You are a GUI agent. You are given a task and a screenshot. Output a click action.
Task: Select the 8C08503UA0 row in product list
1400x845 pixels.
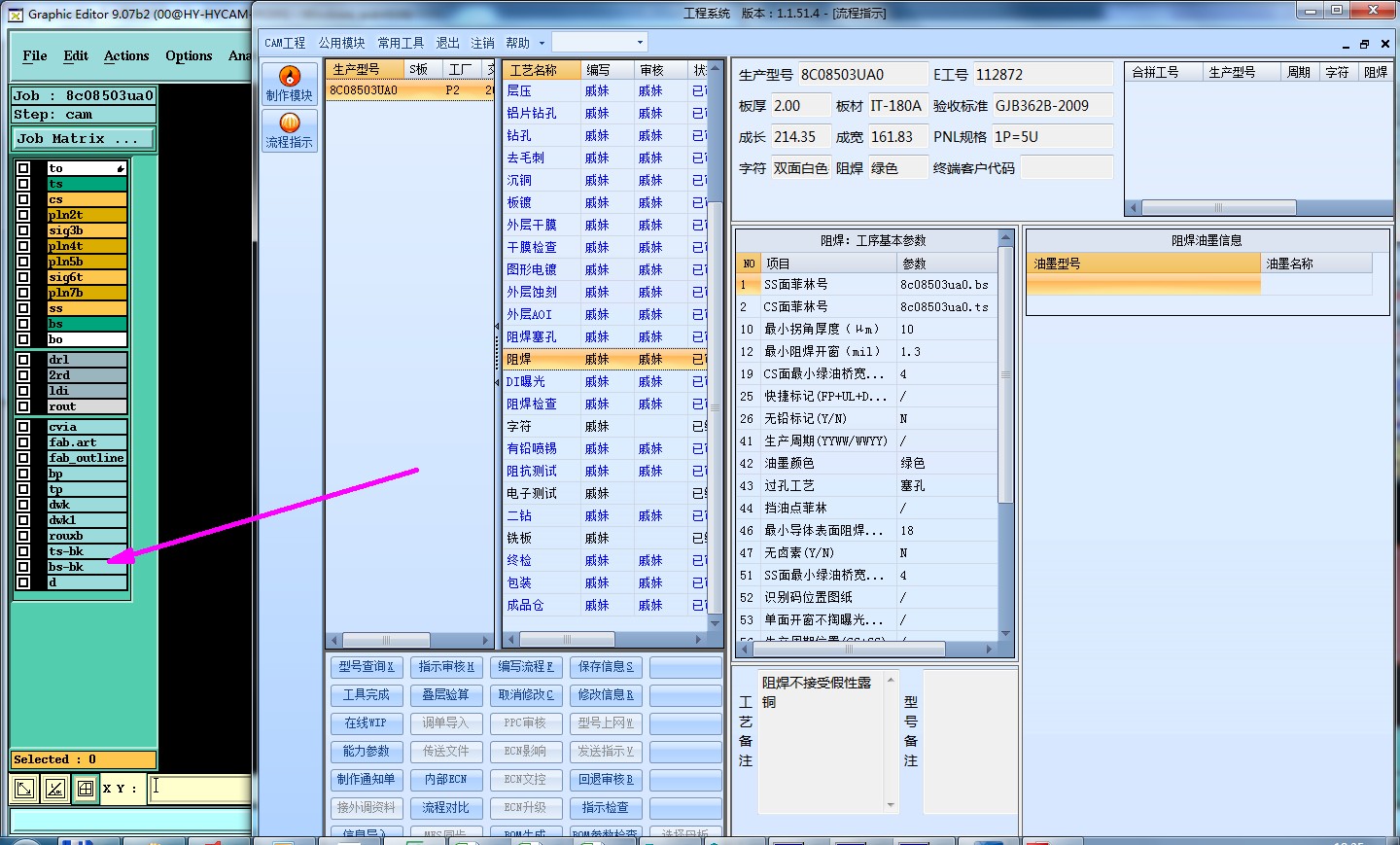click(410, 90)
